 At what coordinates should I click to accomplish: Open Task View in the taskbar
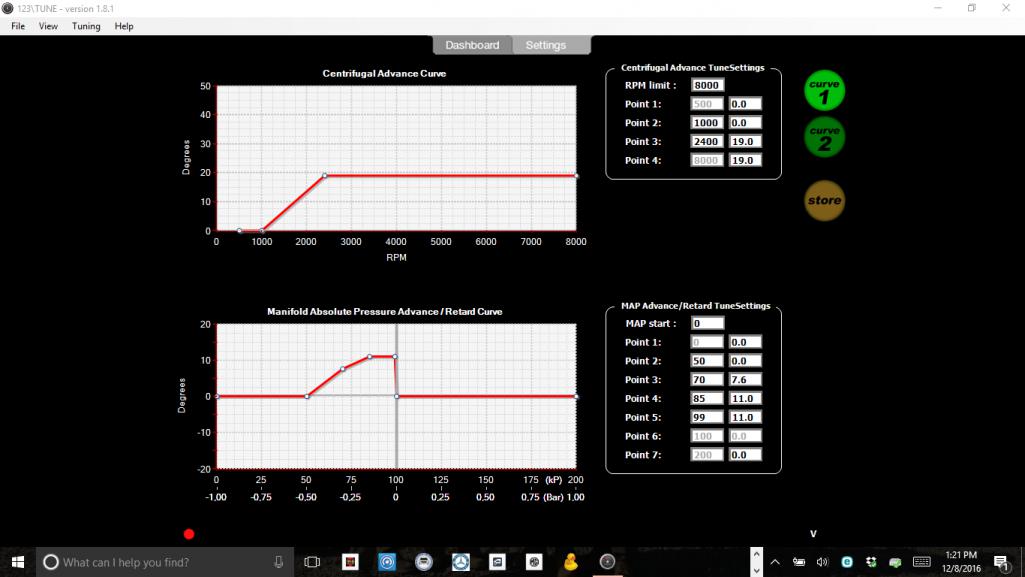click(x=311, y=562)
